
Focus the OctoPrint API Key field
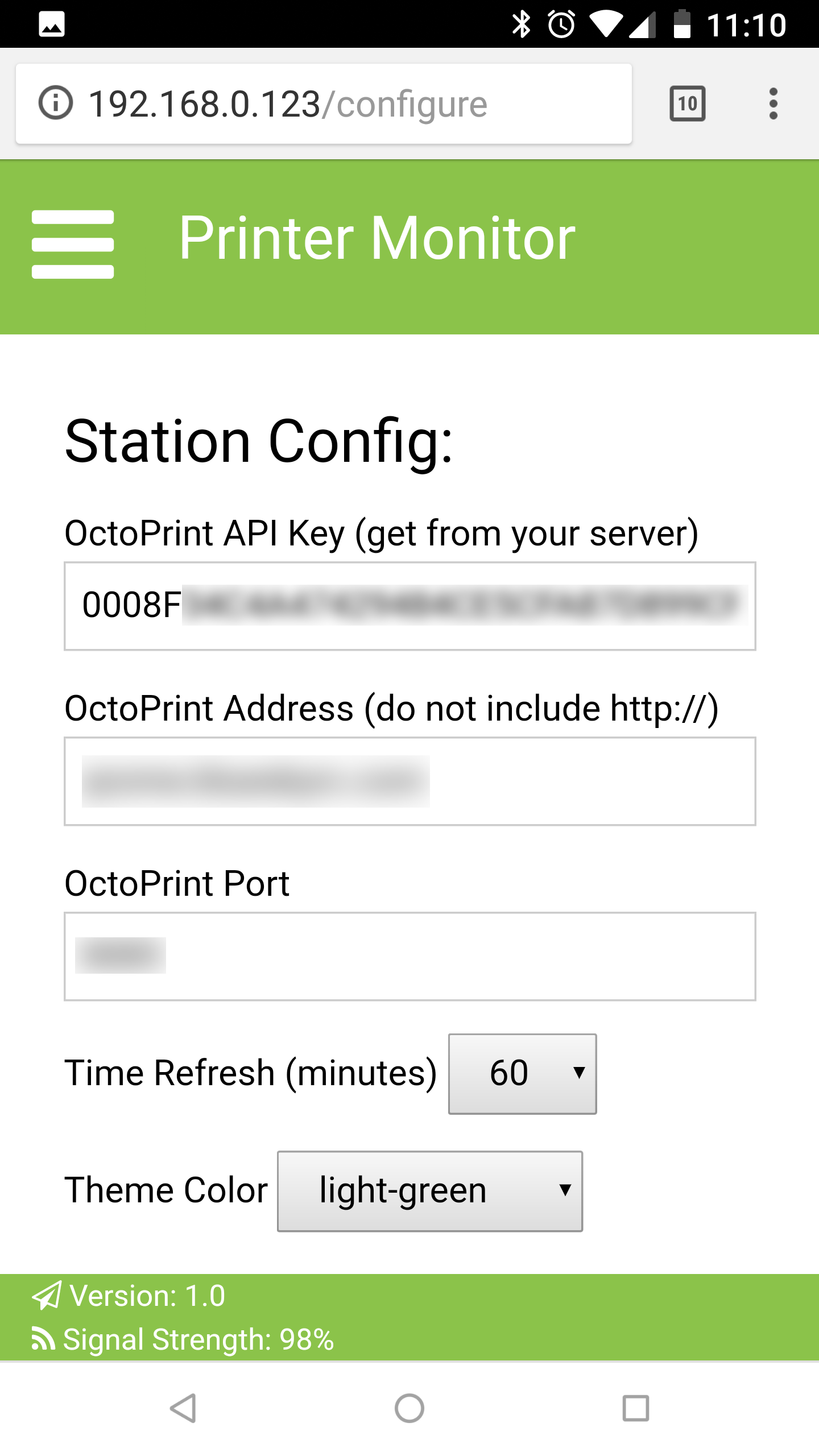409,606
